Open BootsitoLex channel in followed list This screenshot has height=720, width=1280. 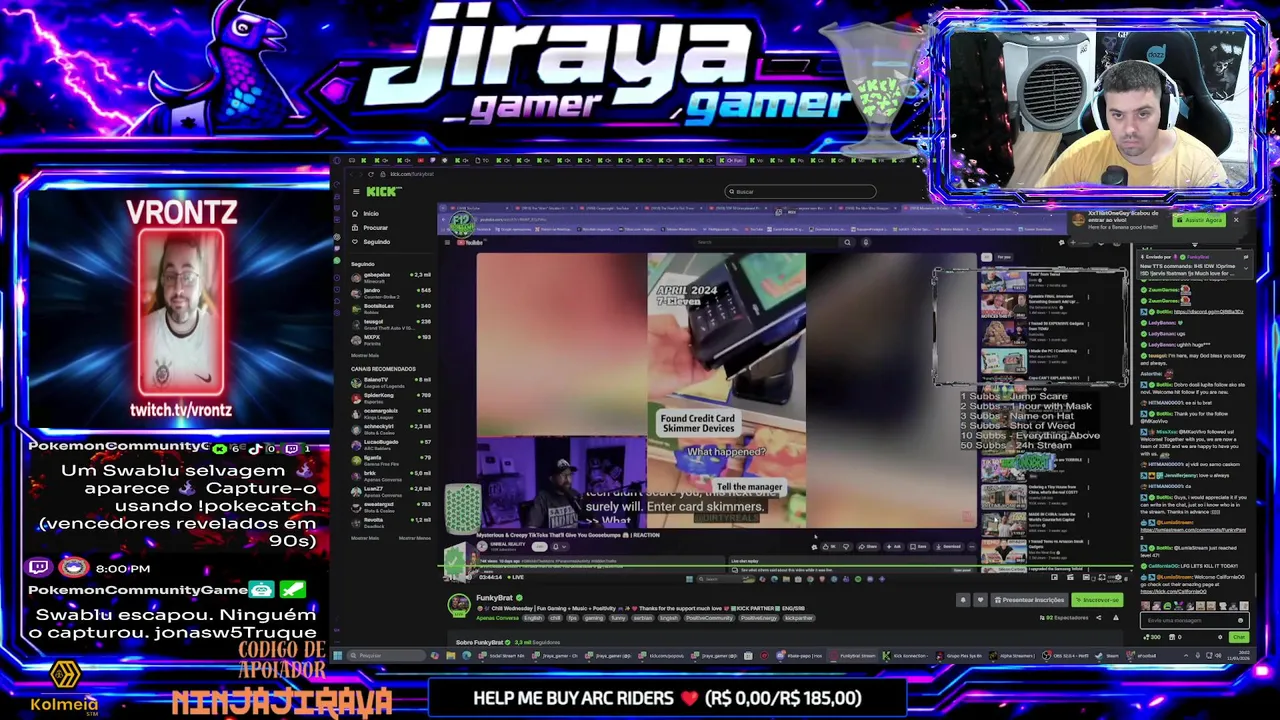[392, 309]
